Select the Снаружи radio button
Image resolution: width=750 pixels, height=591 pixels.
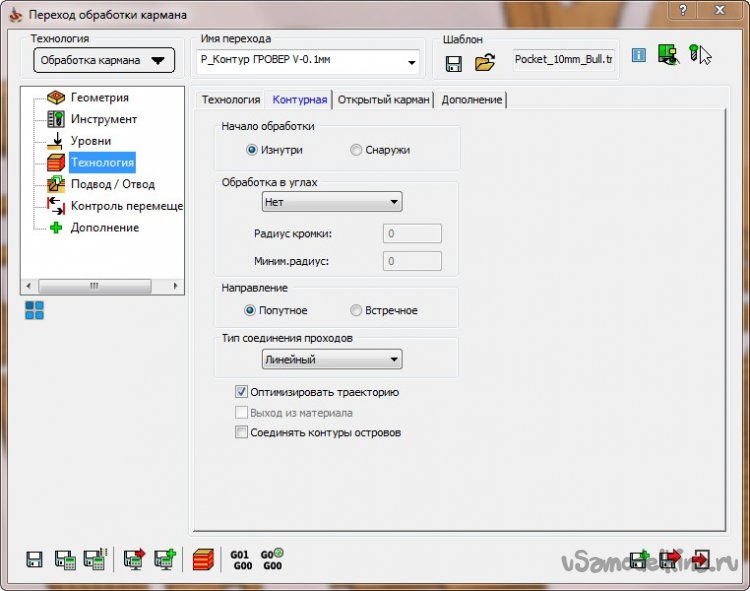click(357, 150)
